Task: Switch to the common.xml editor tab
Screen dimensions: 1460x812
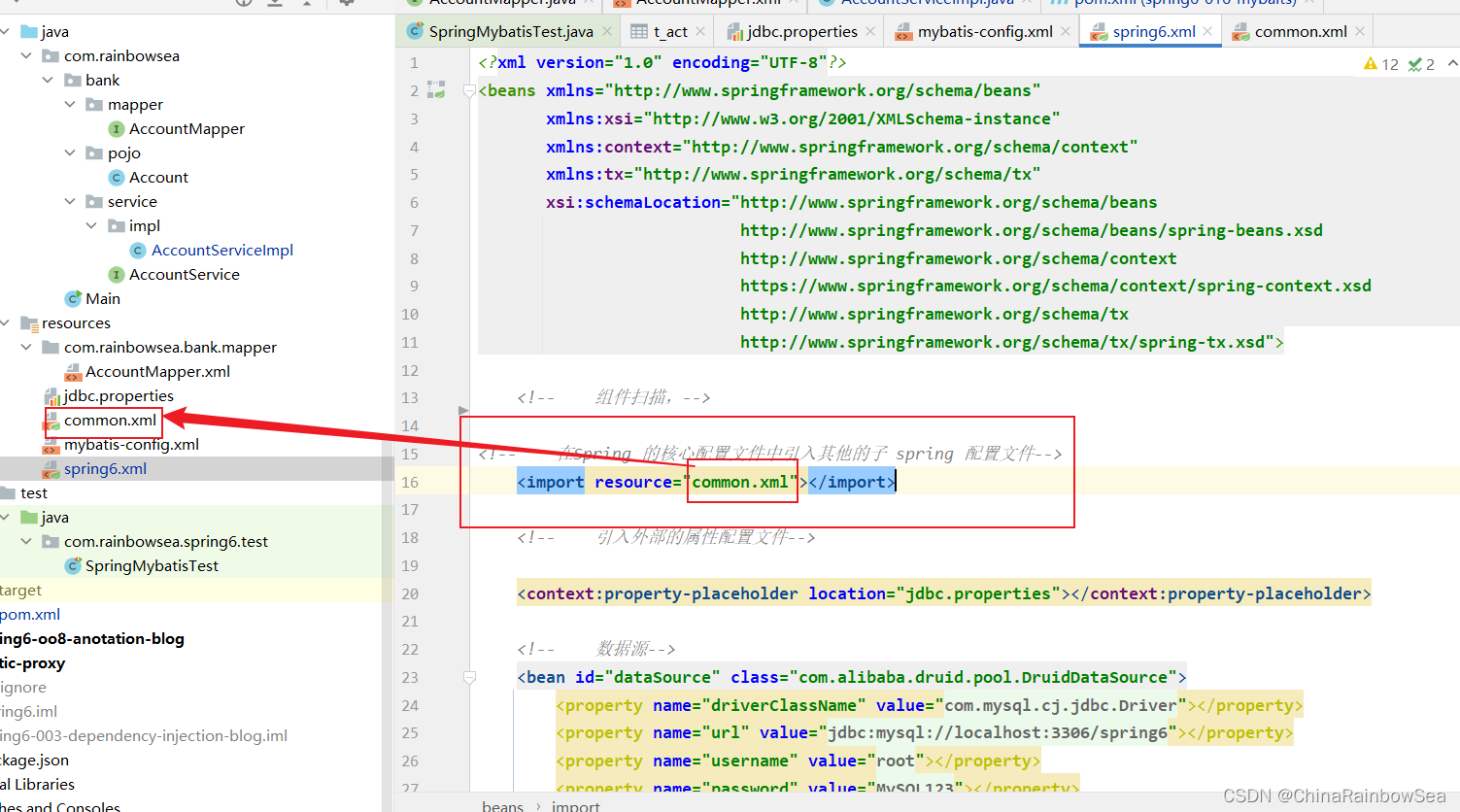Action: [1301, 31]
